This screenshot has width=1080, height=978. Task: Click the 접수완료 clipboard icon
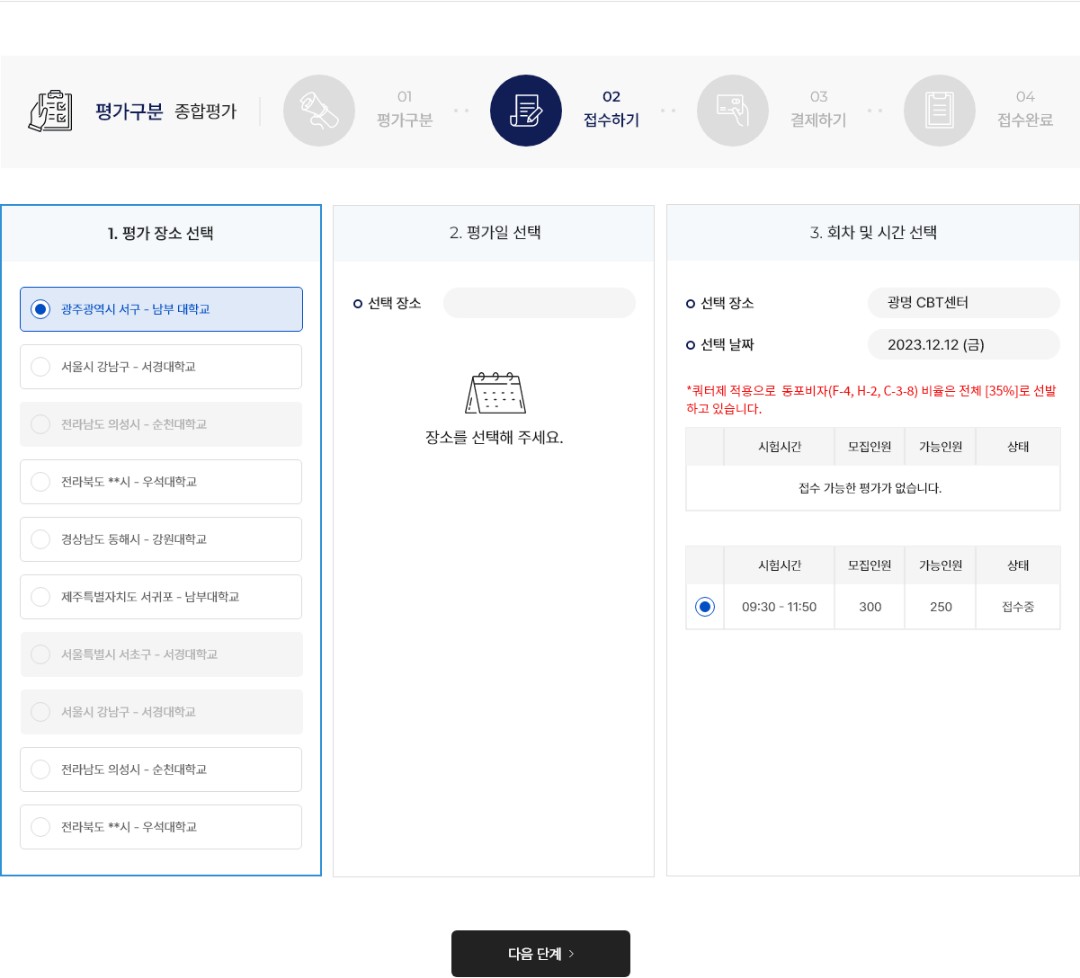[939, 110]
